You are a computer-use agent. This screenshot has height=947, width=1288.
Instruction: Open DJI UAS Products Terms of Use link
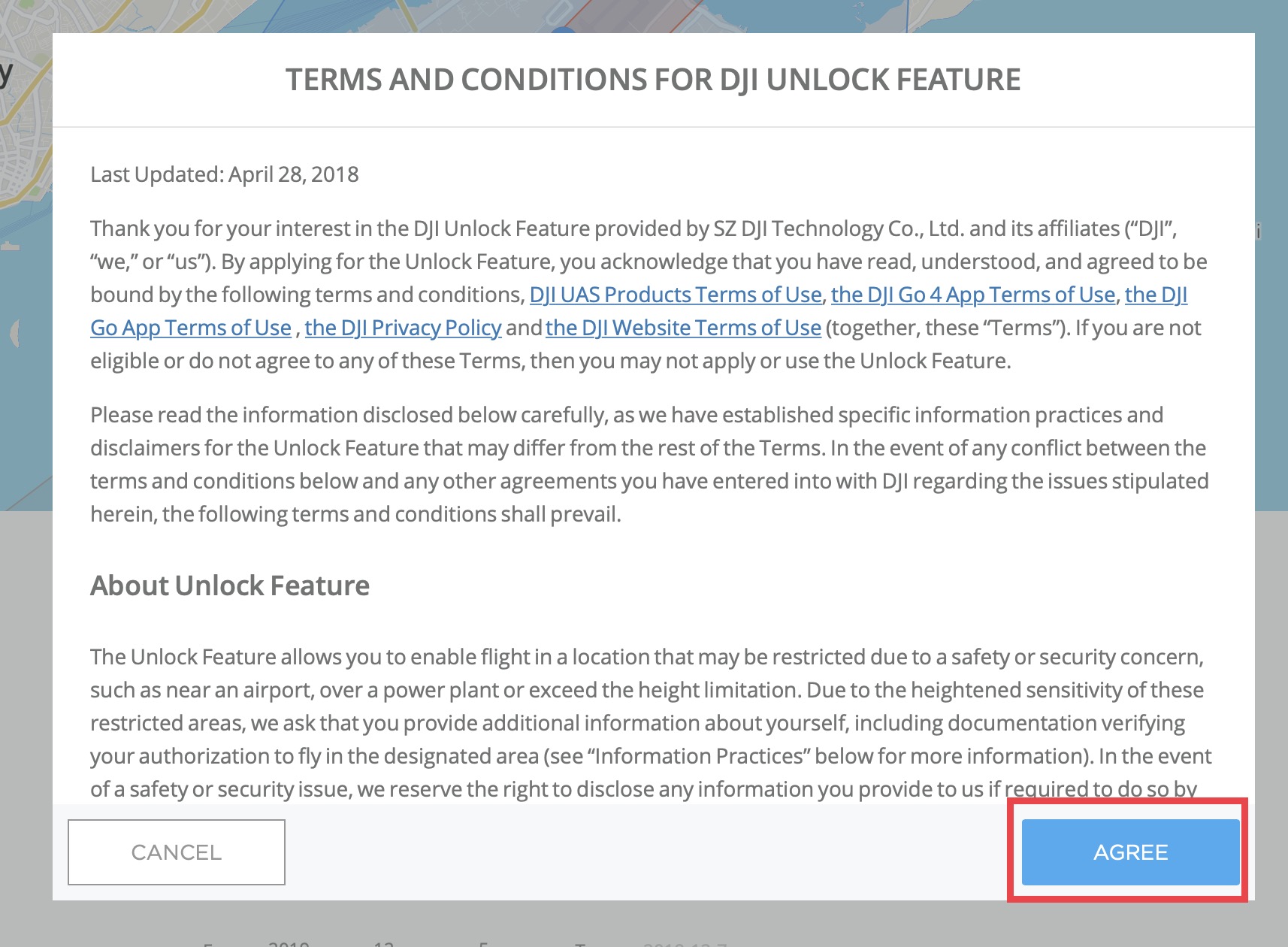[x=676, y=295]
